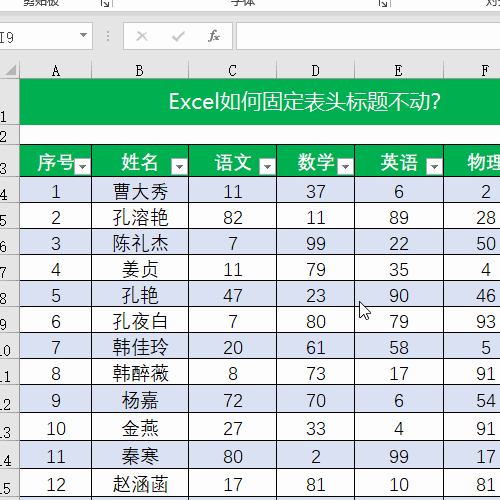The height and width of the screenshot is (500, 500).
Task: Click 英语 score 58 for 韩佳玲
Action: 399,346
